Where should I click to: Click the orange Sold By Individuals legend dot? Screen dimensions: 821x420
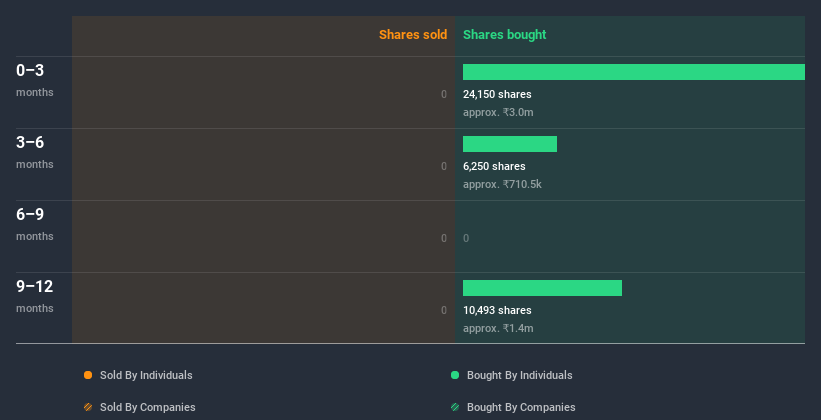pos(88,375)
